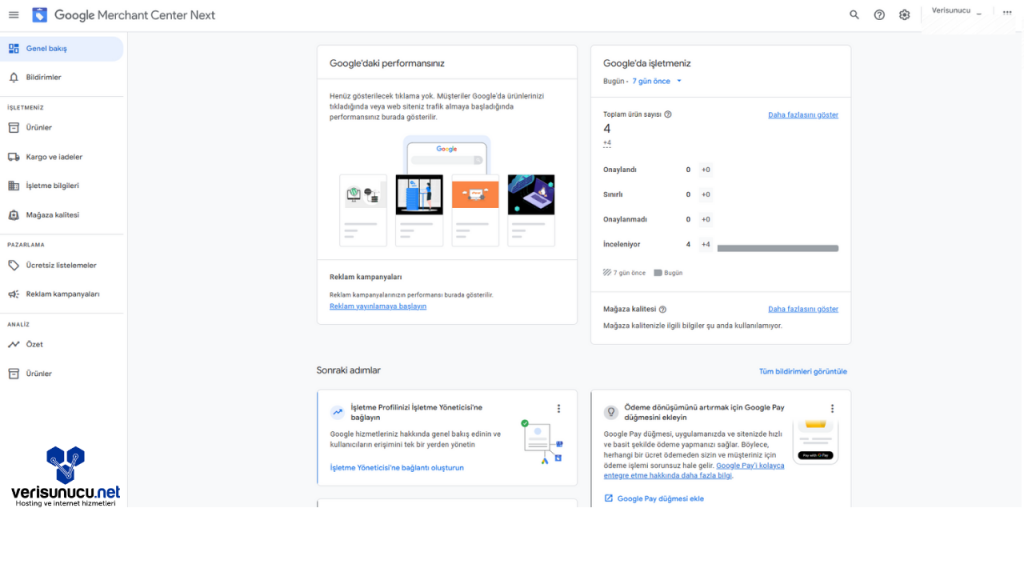This screenshot has height=576, width=1024.
Task: Open the settings gear icon
Action: click(904, 14)
